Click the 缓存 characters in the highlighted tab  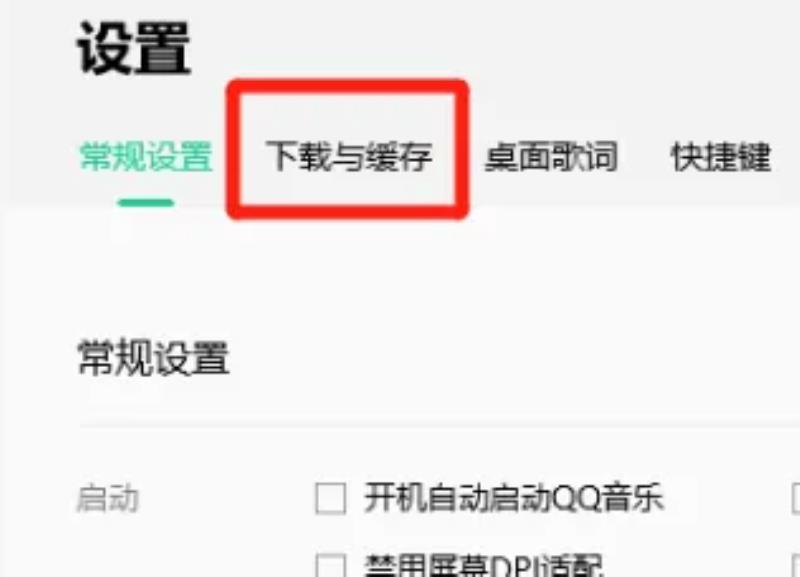click(398, 156)
